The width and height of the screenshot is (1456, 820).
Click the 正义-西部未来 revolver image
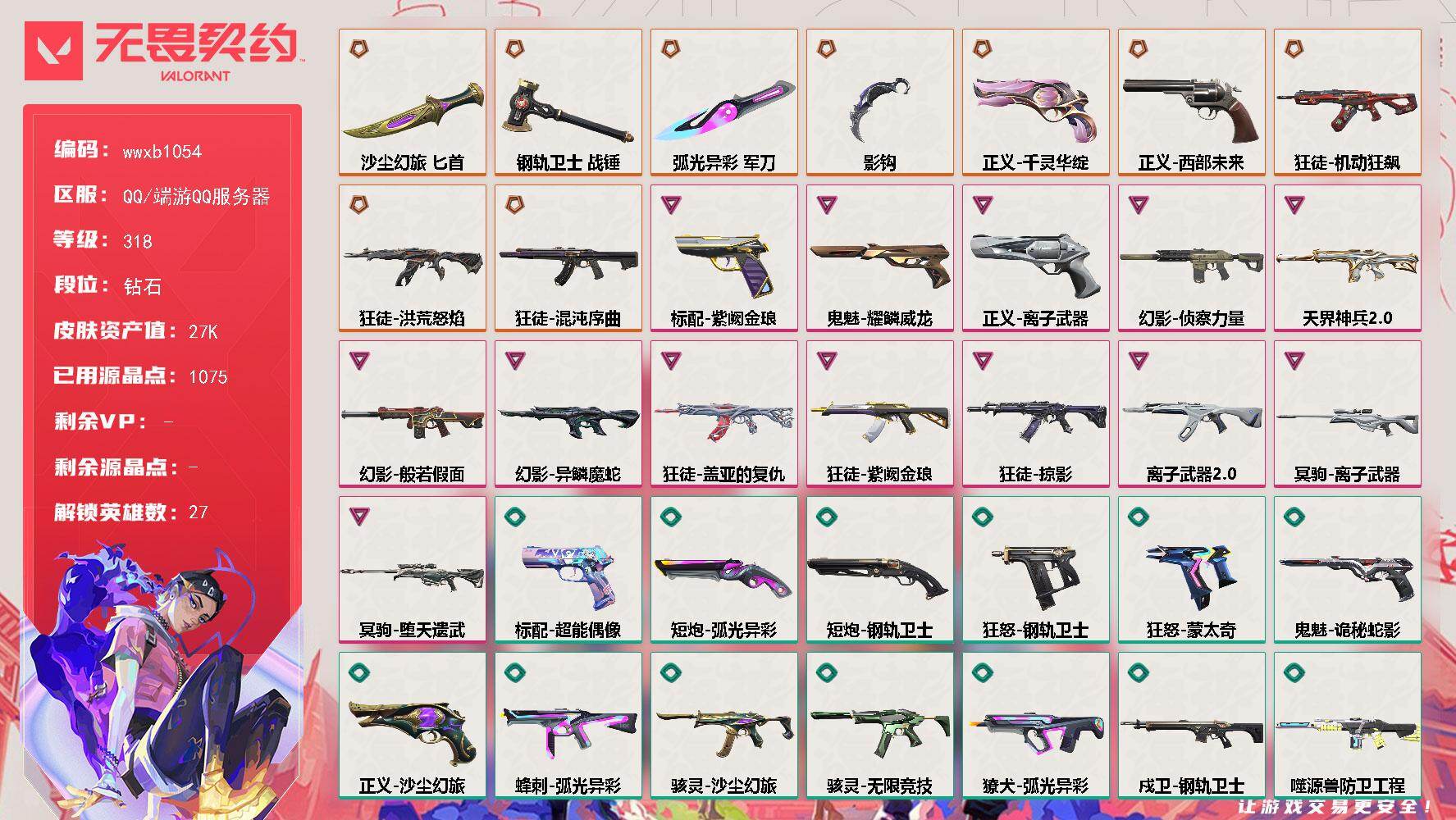1191,107
